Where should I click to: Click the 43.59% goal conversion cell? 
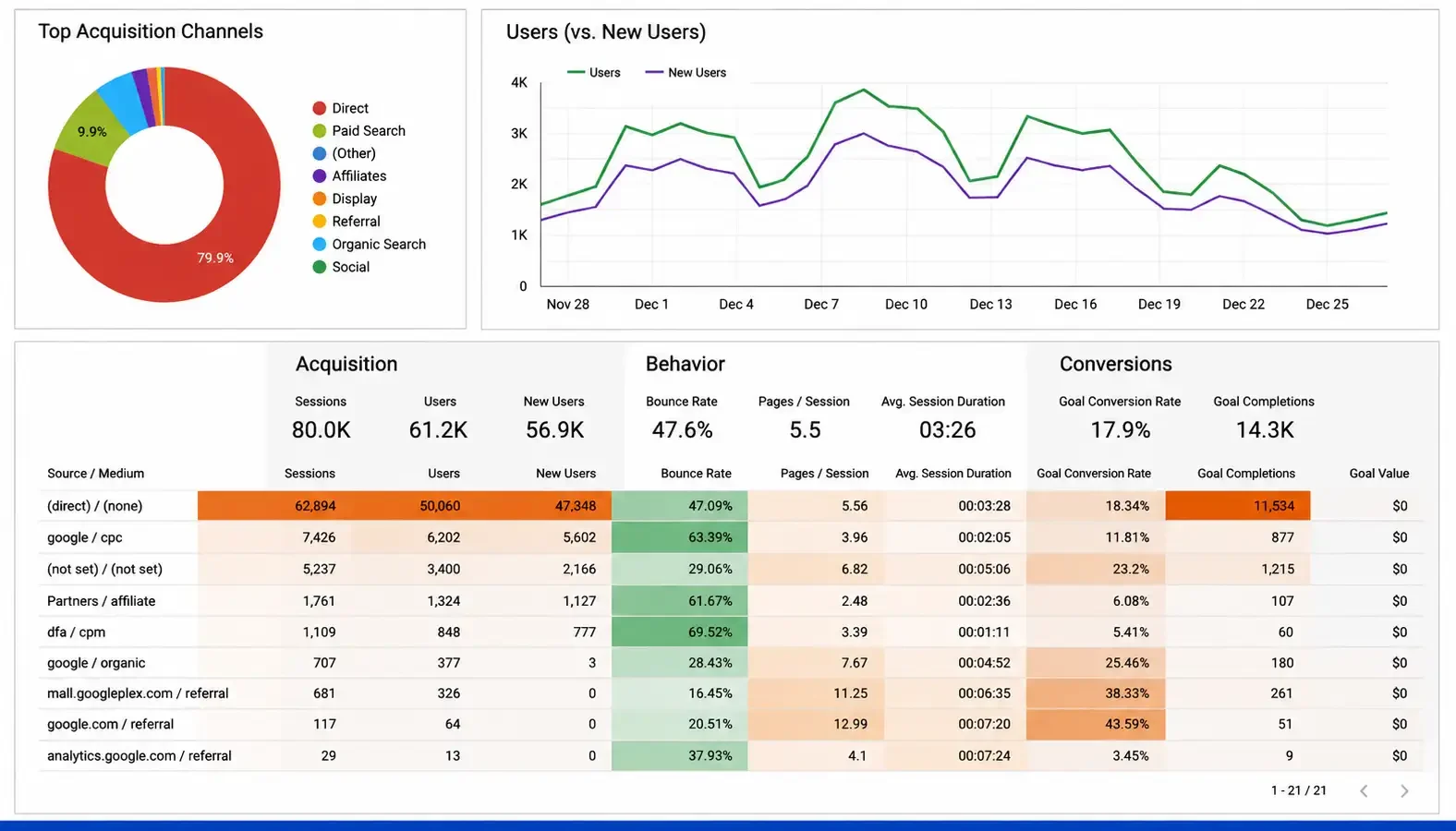pos(1096,725)
